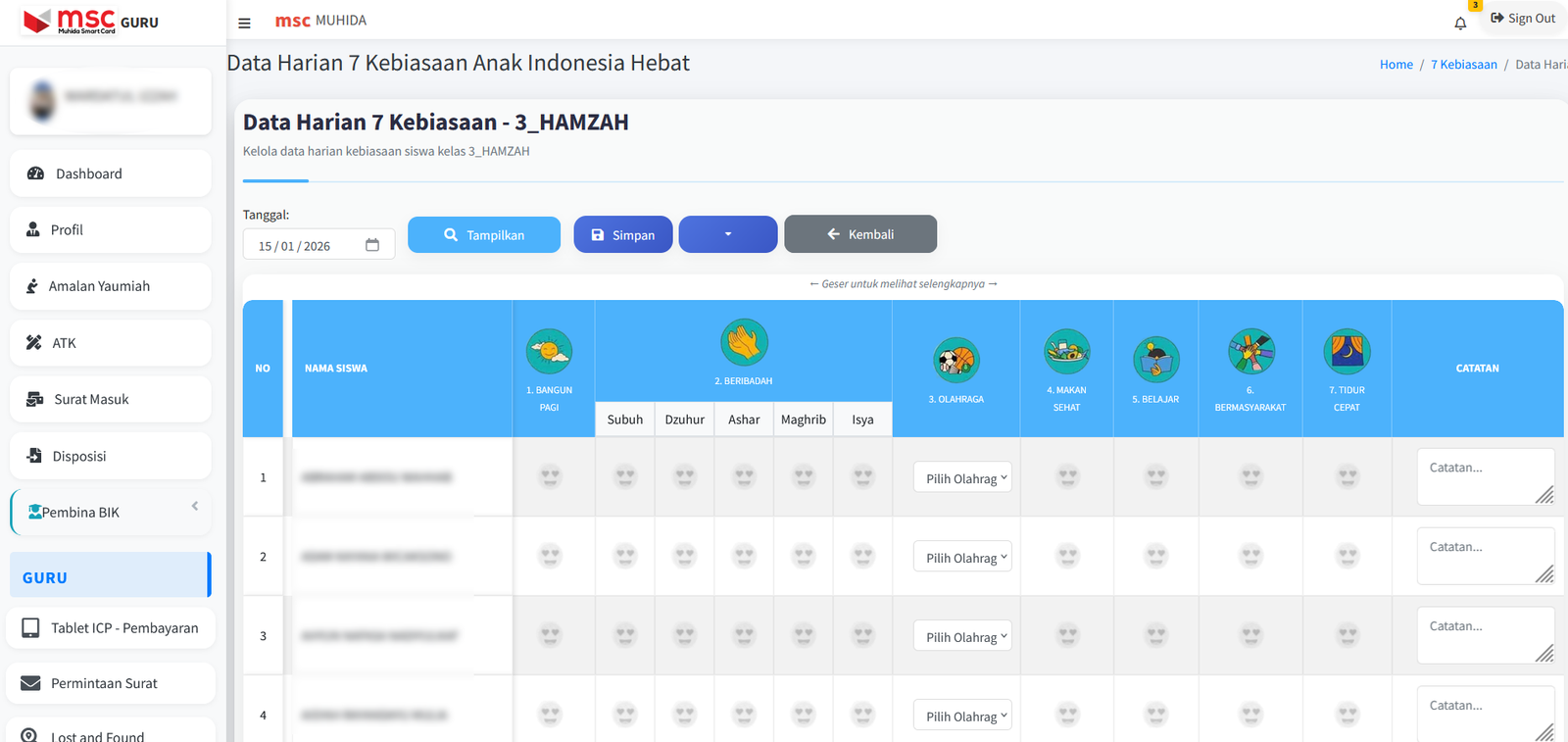
Task: Click the Profil person icon
Action: point(32,229)
